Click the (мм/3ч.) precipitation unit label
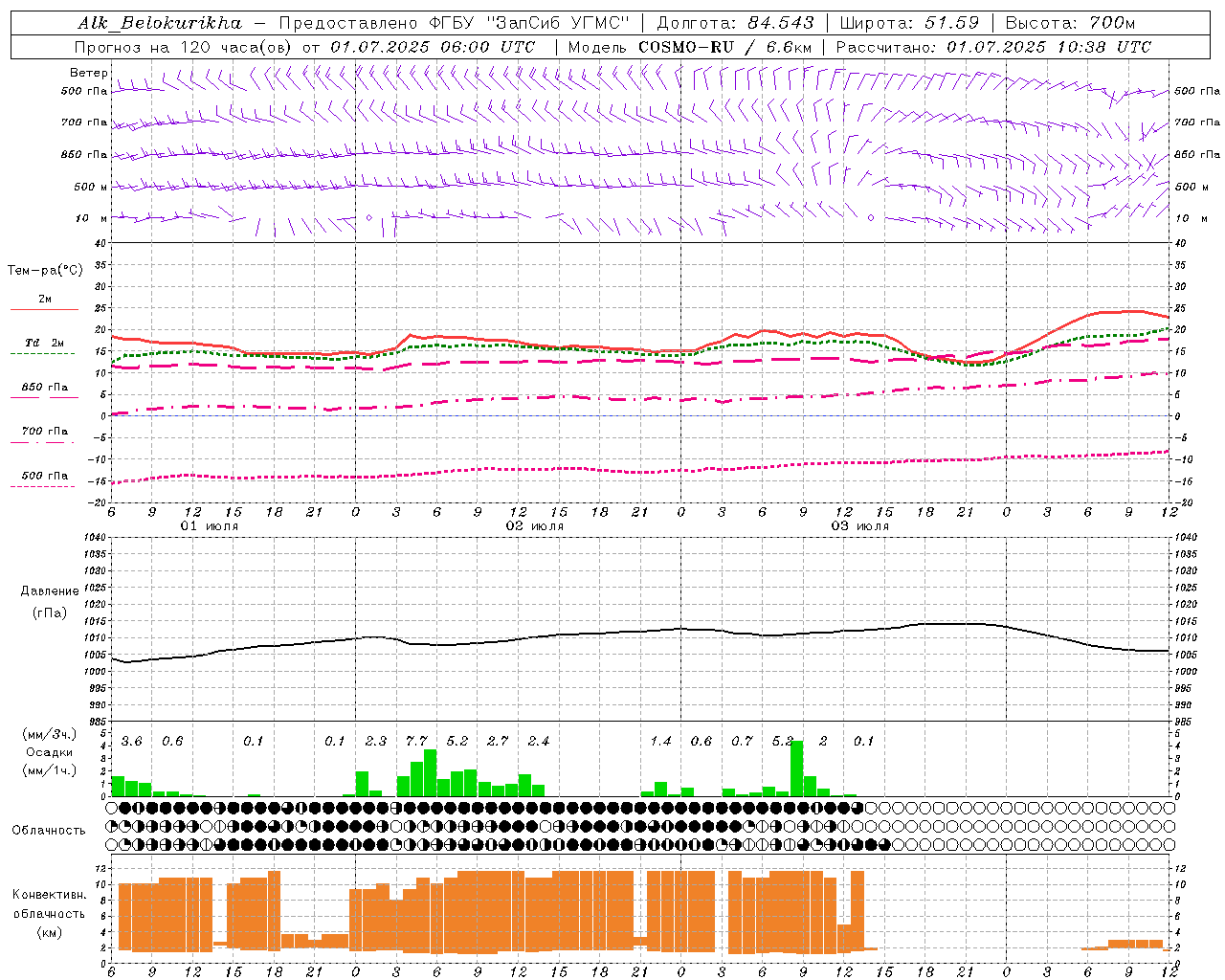The width and height of the screenshot is (1225, 980). [x=50, y=735]
